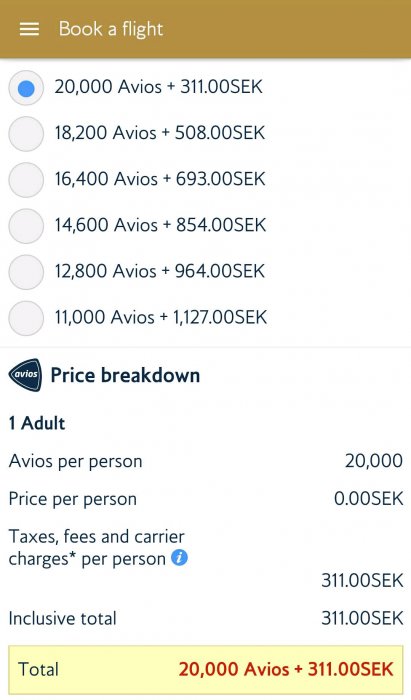Viewport: 411px width, 700px height.
Task: Open the hamburger navigation menu
Action: coord(29,29)
